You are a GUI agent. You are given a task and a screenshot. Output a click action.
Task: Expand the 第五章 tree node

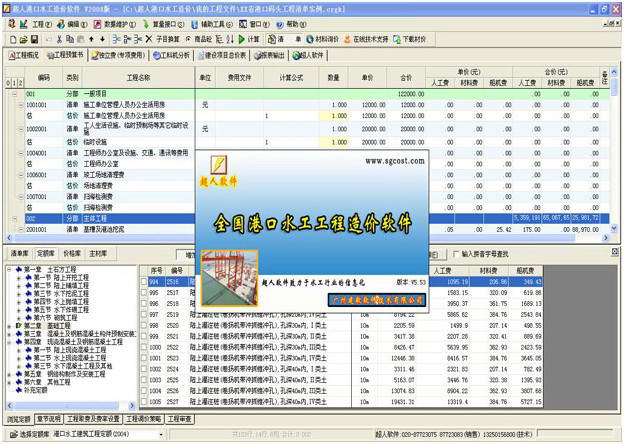pyautogui.click(x=9, y=374)
